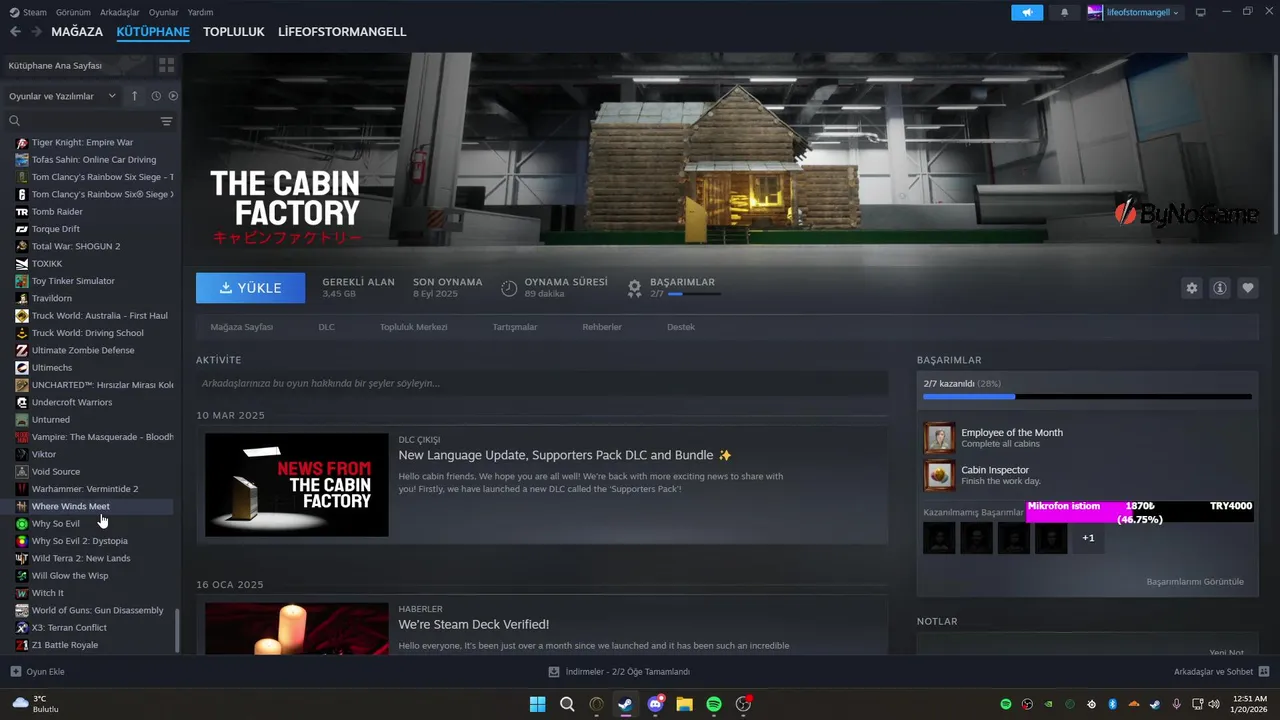Expand the Oyunlar ve Yazılımlar dropdown
Screen dimensions: 1280x720
[63, 96]
